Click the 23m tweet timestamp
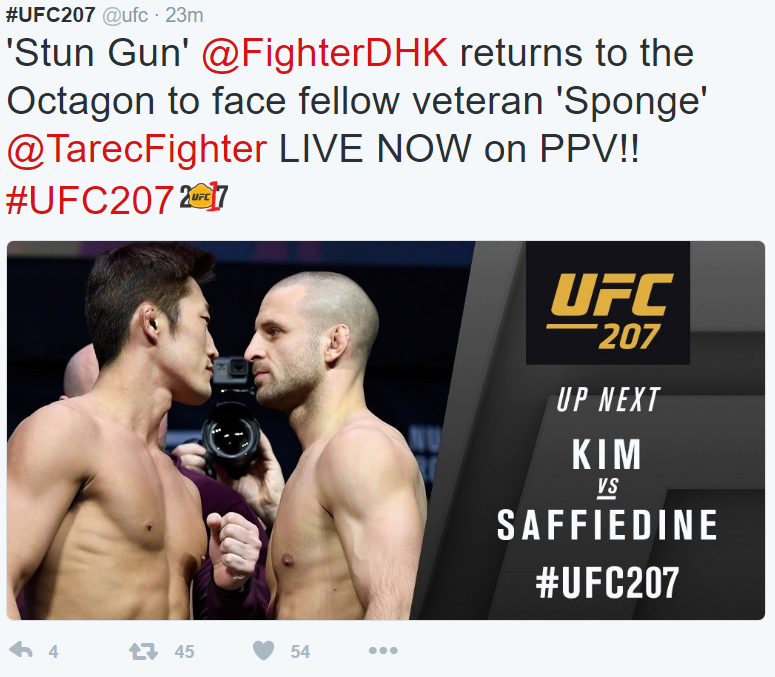 click(x=184, y=15)
